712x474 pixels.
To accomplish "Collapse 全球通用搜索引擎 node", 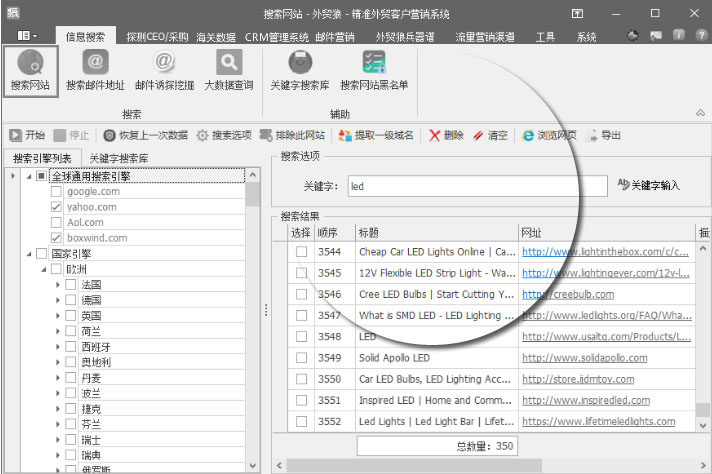I will [x=27, y=176].
